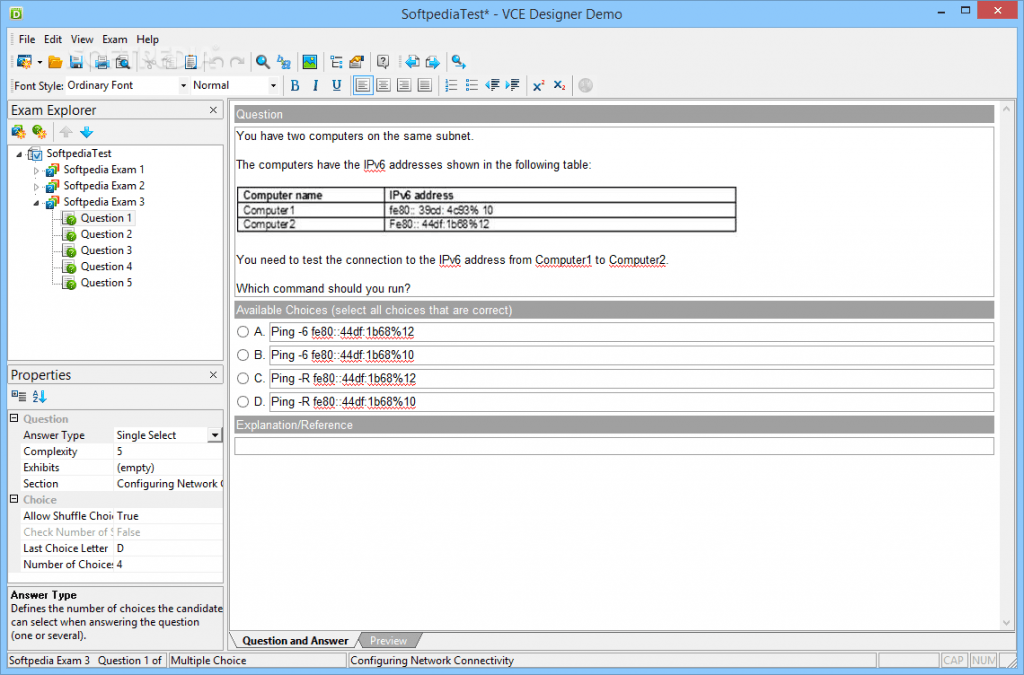Select answer choice A radio button
The width and height of the screenshot is (1024, 675).
pyautogui.click(x=243, y=331)
